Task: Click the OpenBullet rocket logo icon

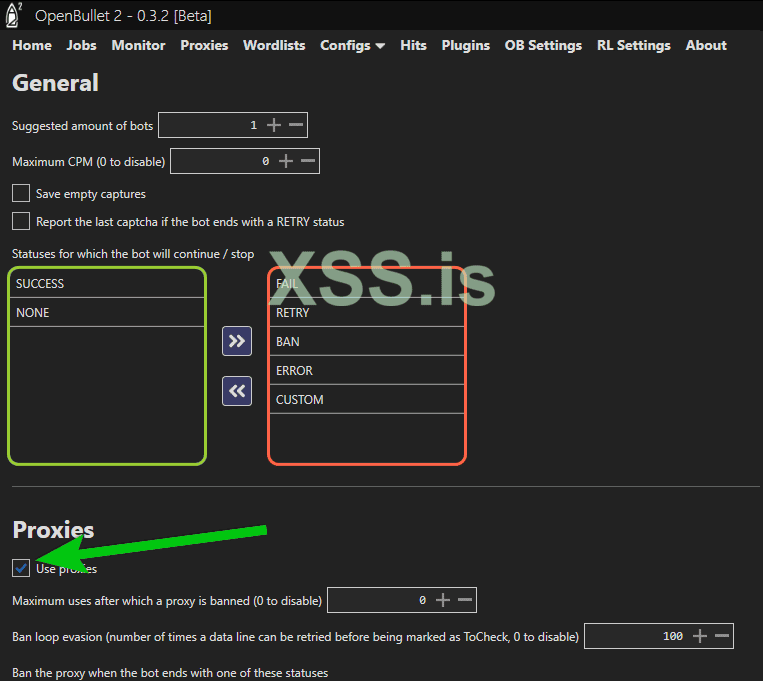Action: click(x=14, y=15)
